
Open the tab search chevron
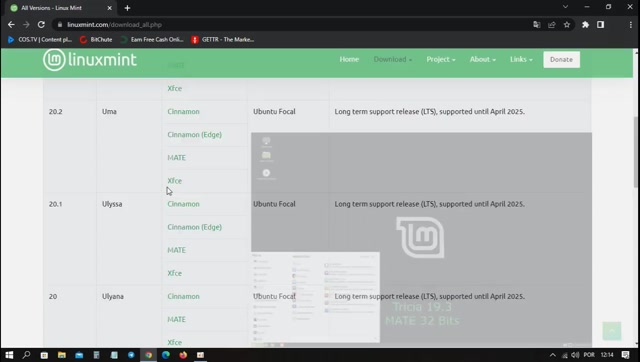coord(565,7)
